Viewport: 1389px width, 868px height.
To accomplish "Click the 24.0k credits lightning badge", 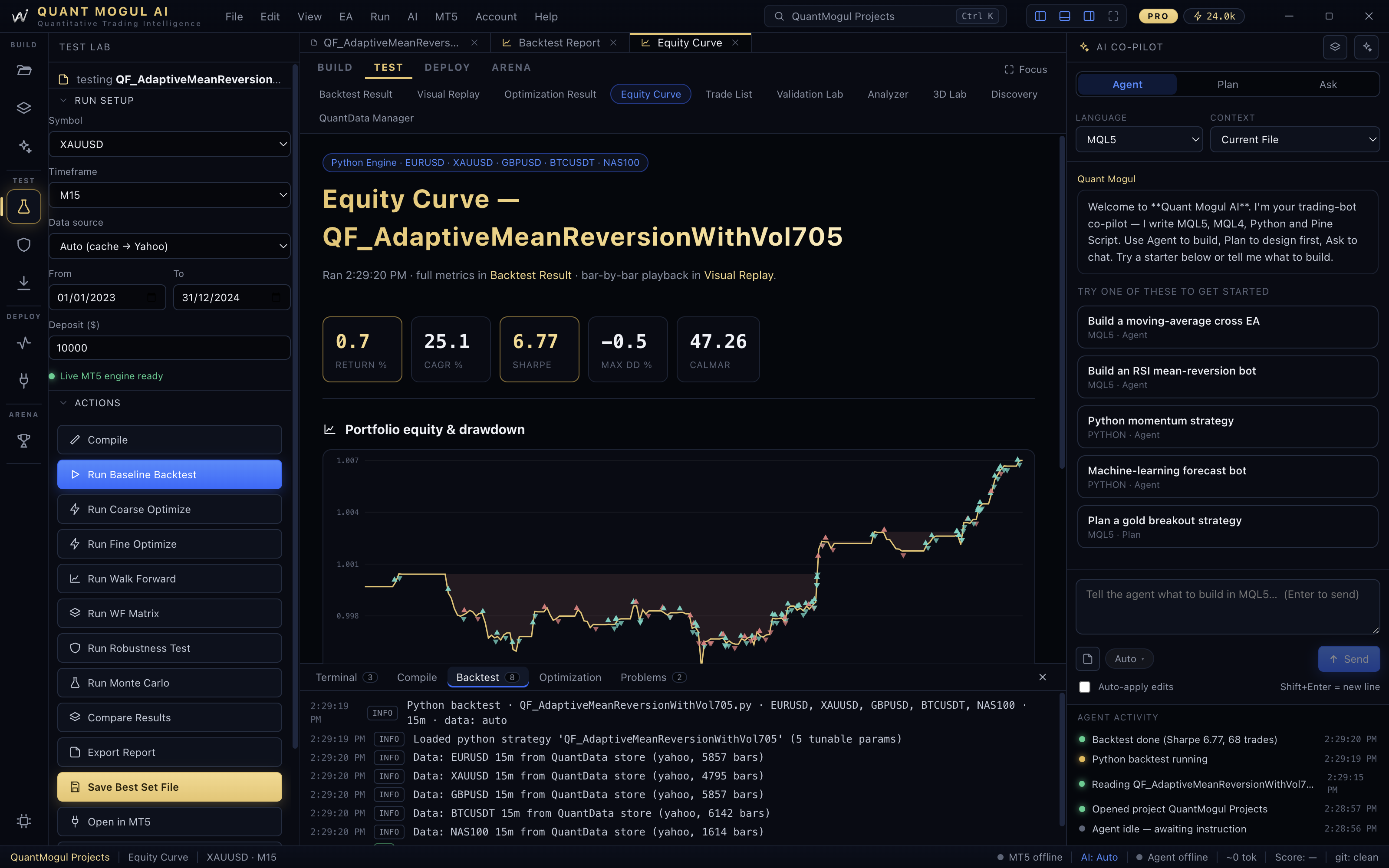I will click(x=1214, y=16).
